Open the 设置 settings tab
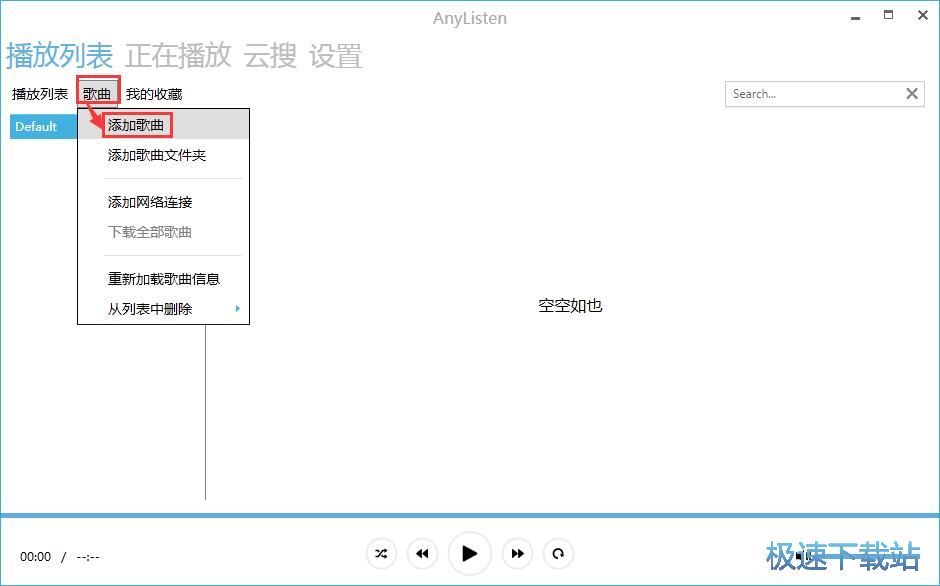Viewport: 940px width, 586px height. tap(336, 56)
